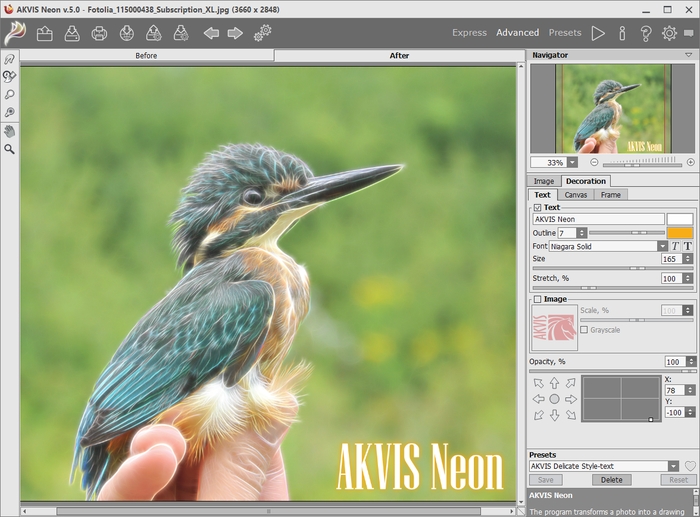Move text position right arrow

(571, 399)
